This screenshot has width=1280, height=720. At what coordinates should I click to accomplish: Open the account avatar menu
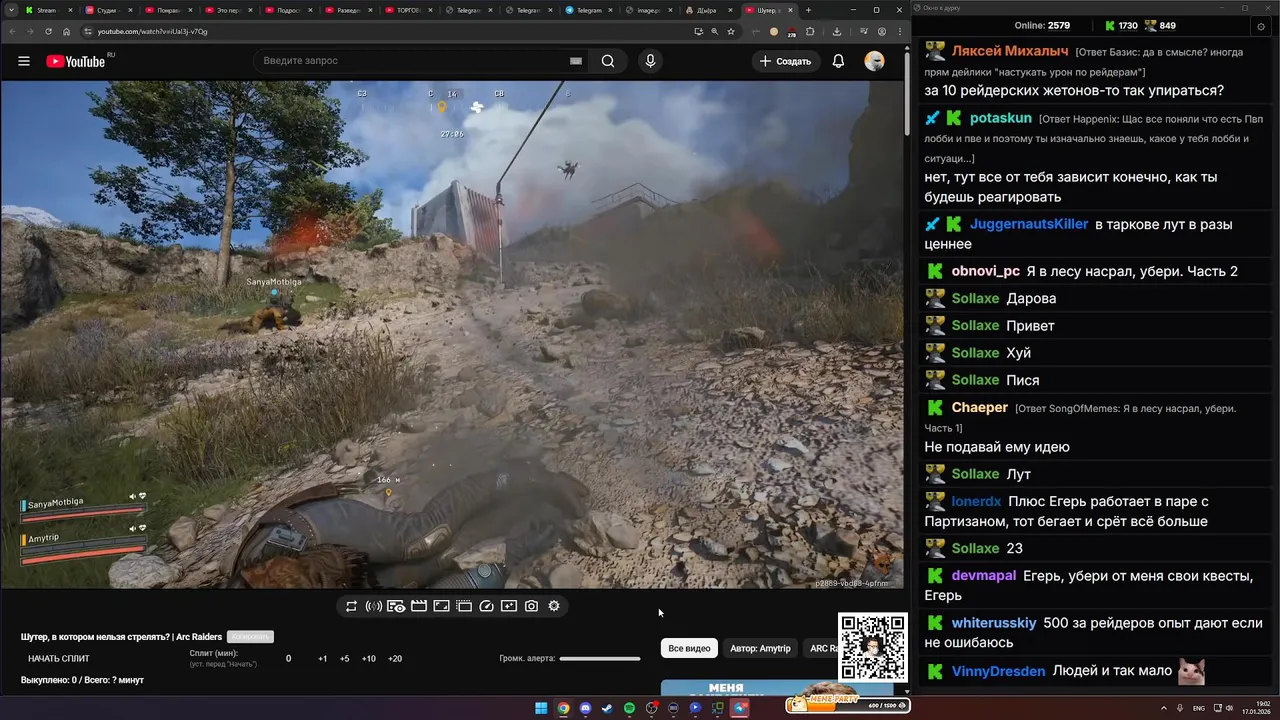click(x=874, y=61)
